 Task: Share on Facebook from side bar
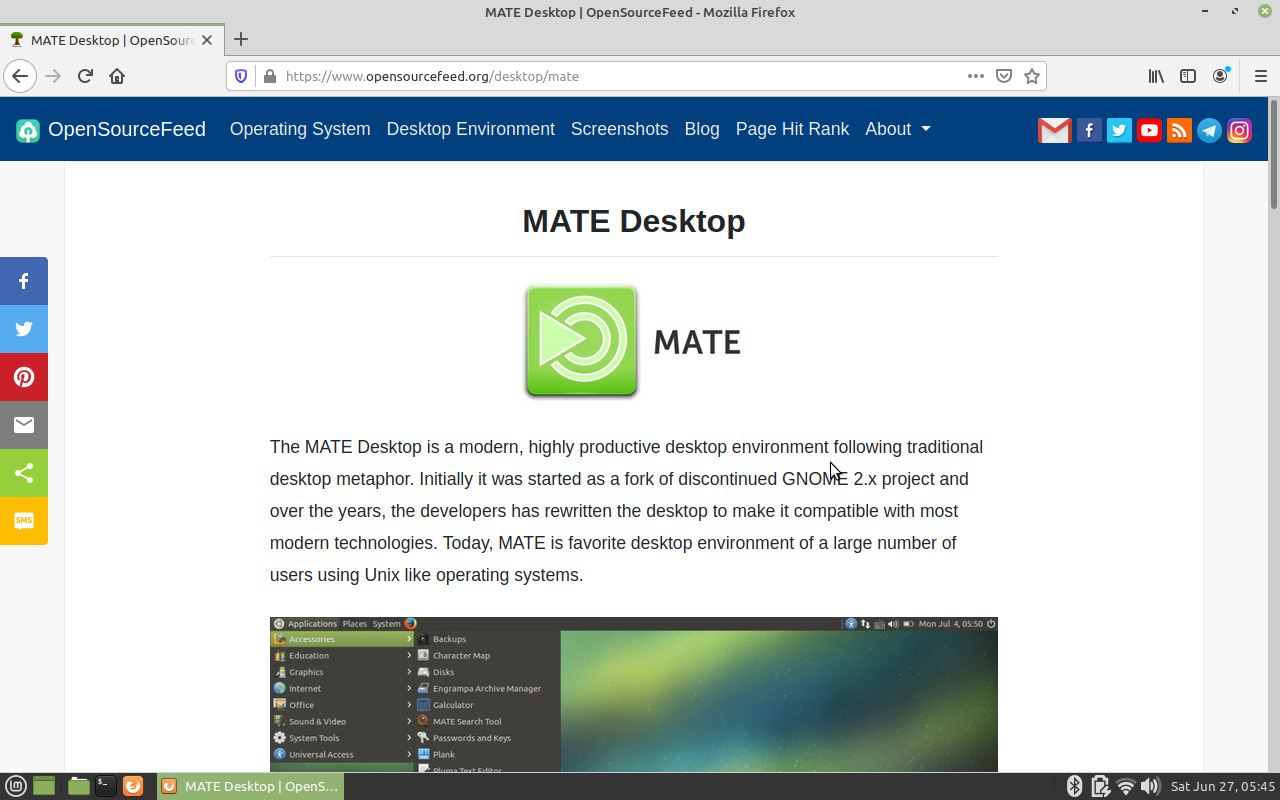tap(24, 281)
